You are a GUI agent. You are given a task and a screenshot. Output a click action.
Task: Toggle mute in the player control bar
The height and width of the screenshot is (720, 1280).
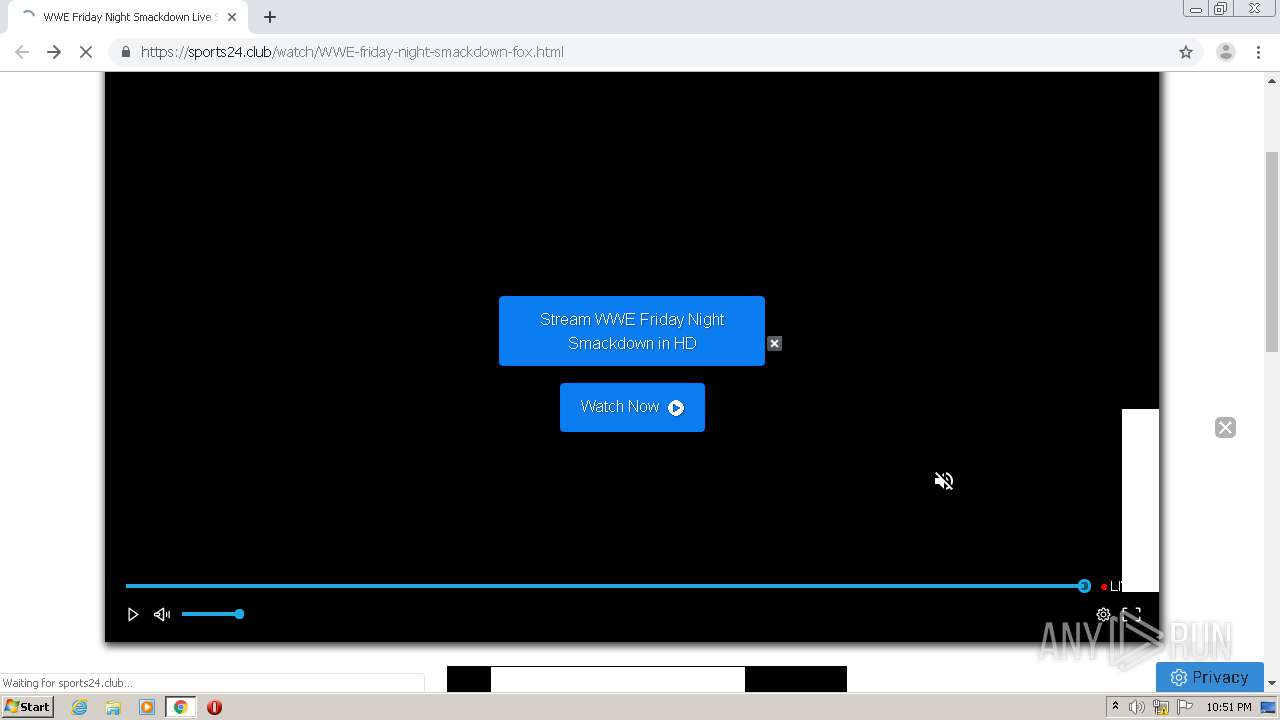[162, 614]
